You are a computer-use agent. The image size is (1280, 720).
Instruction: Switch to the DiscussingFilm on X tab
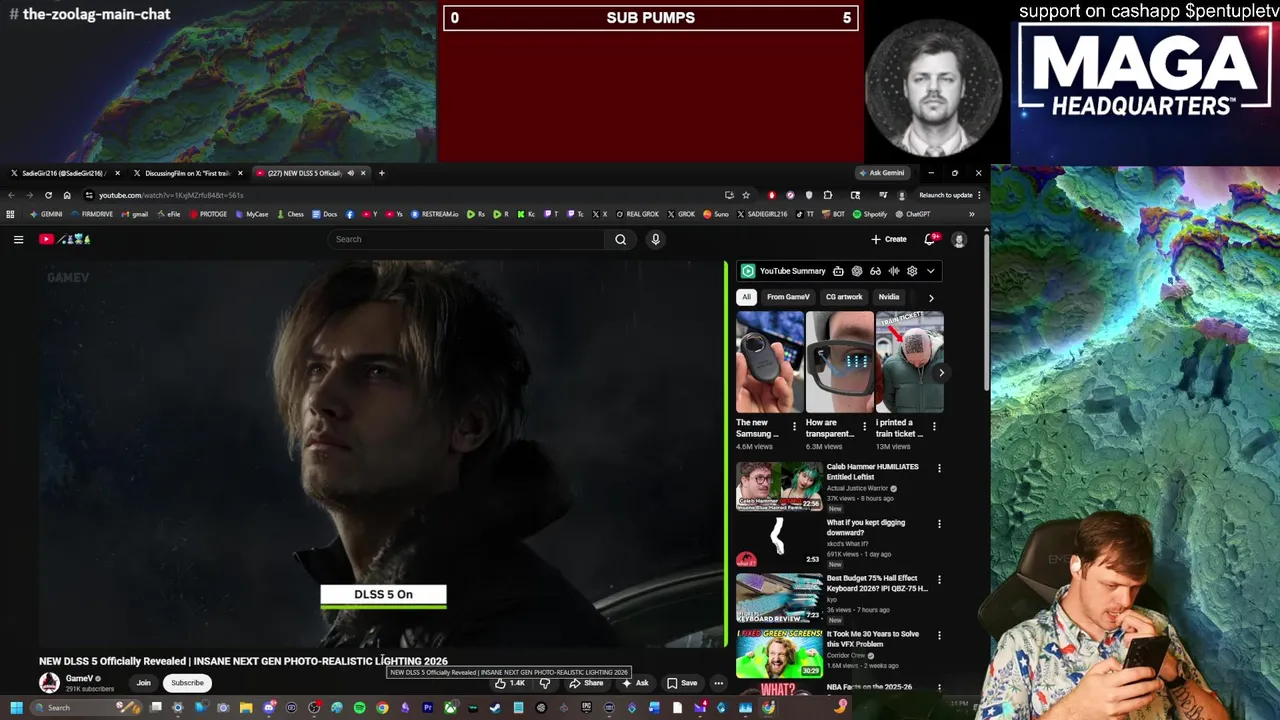tap(185, 173)
